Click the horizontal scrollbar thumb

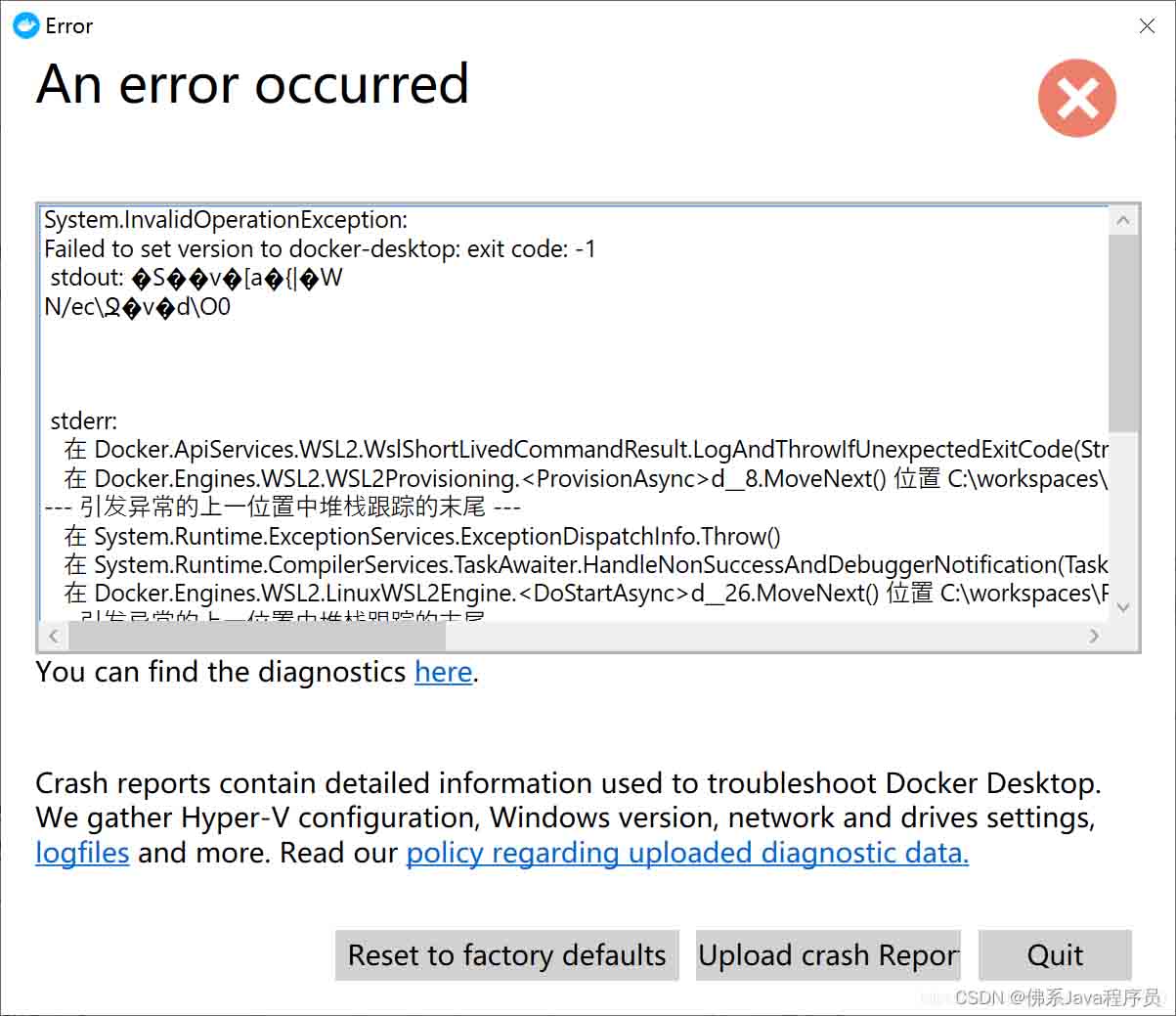coord(257,636)
